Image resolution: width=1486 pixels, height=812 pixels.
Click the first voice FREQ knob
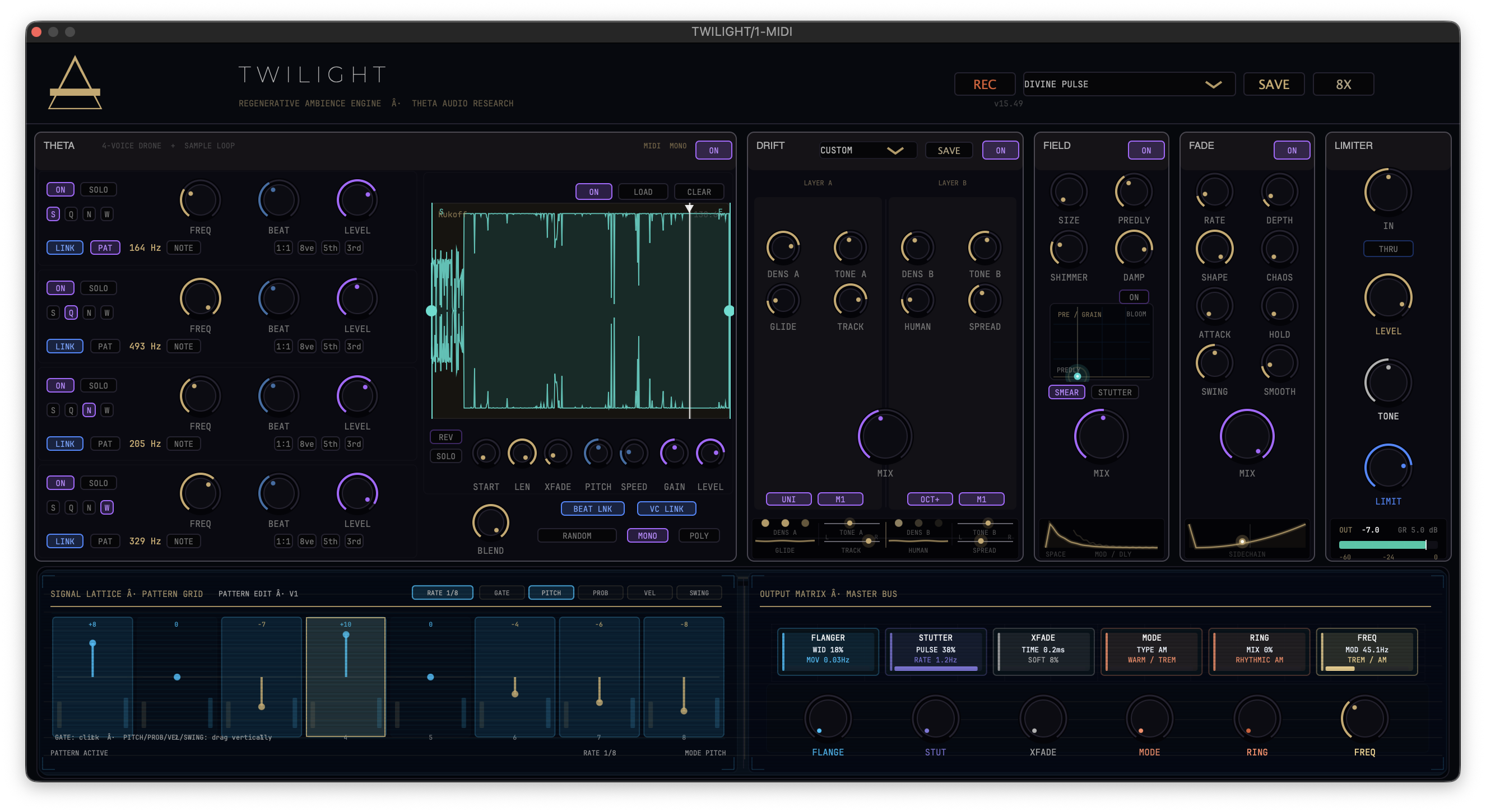[x=200, y=200]
